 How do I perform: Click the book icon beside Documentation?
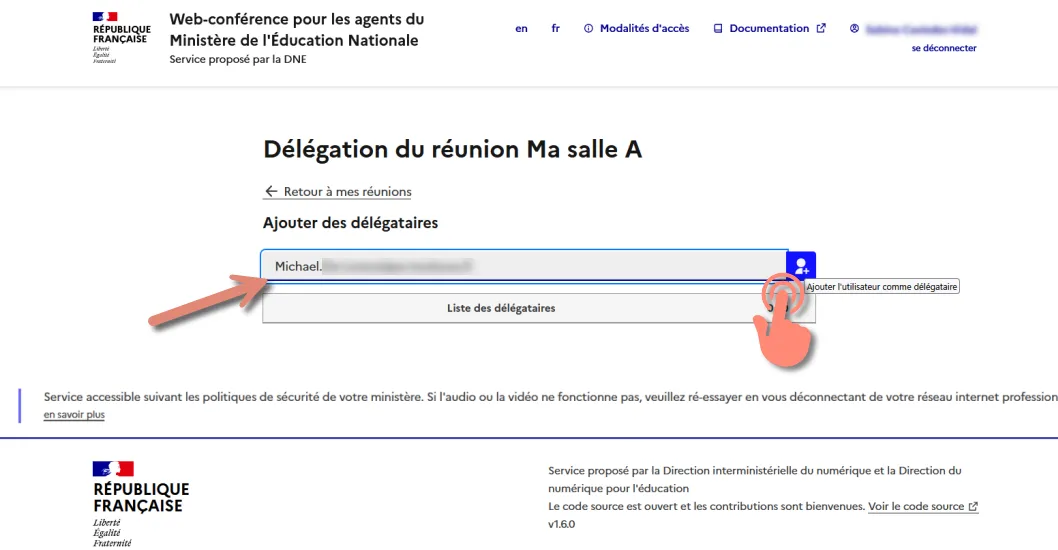point(718,28)
